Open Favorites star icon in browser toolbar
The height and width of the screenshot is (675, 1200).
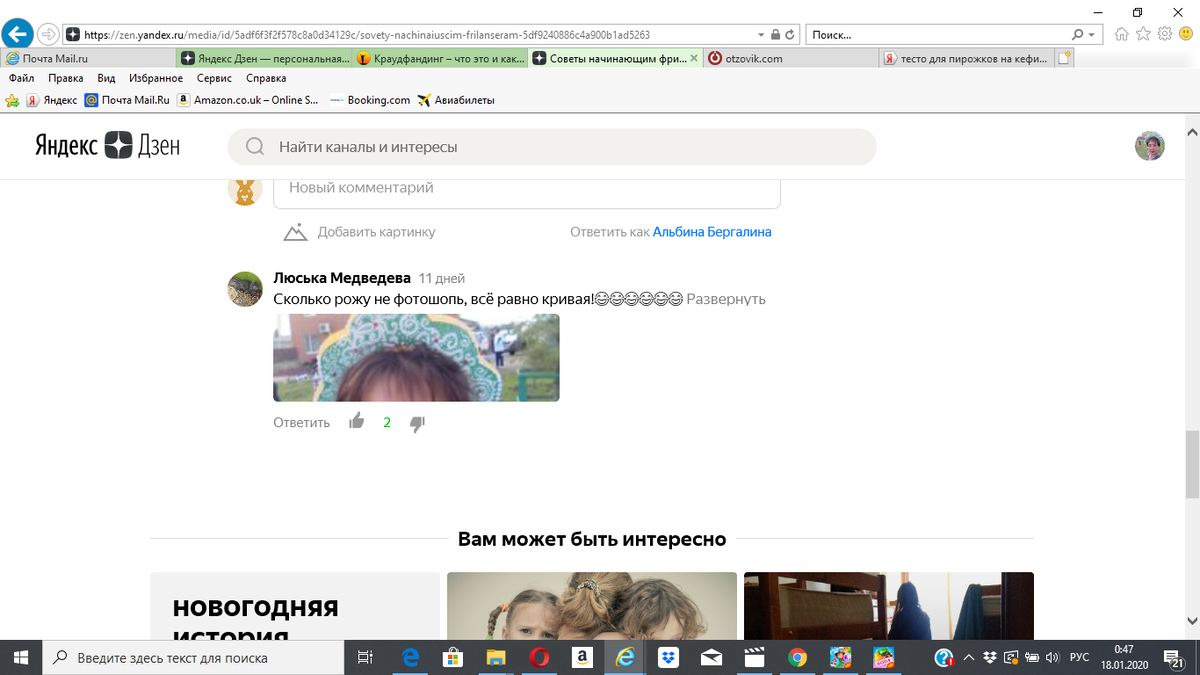tap(1143, 34)
